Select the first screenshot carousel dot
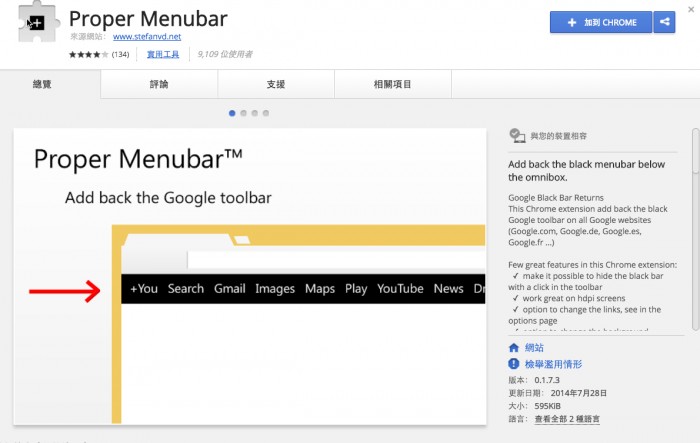 232,113
